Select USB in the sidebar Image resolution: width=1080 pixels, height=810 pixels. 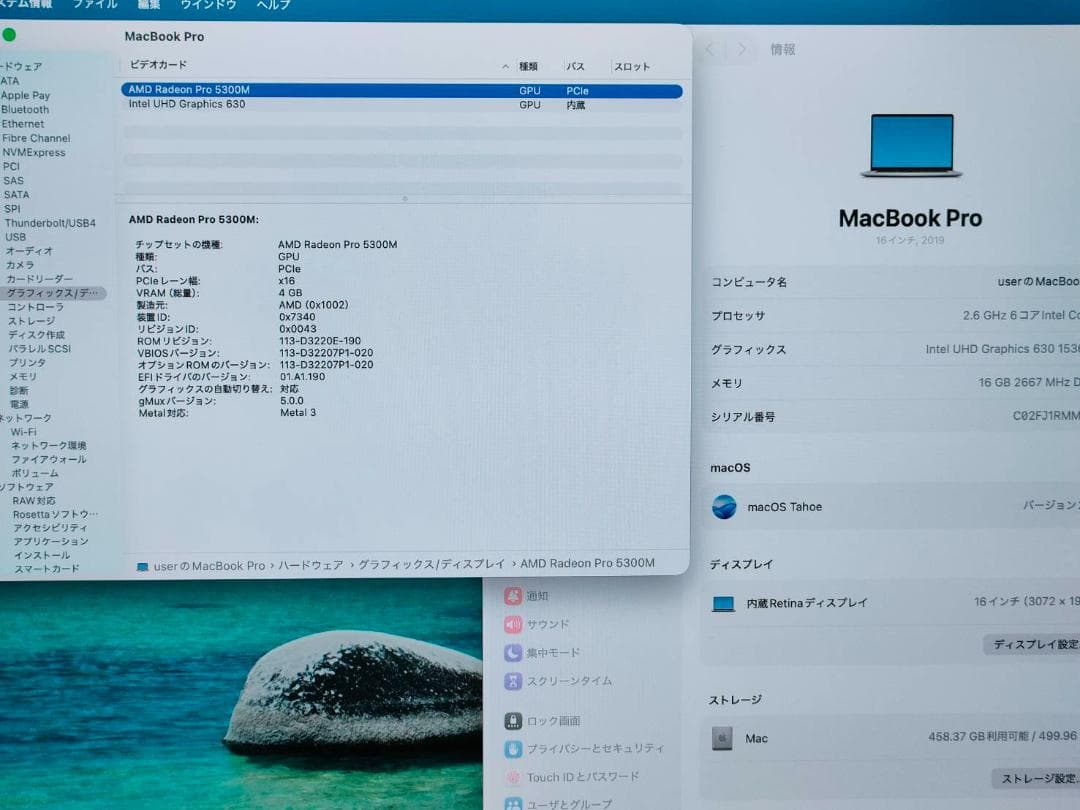click(x=15, y=237)
